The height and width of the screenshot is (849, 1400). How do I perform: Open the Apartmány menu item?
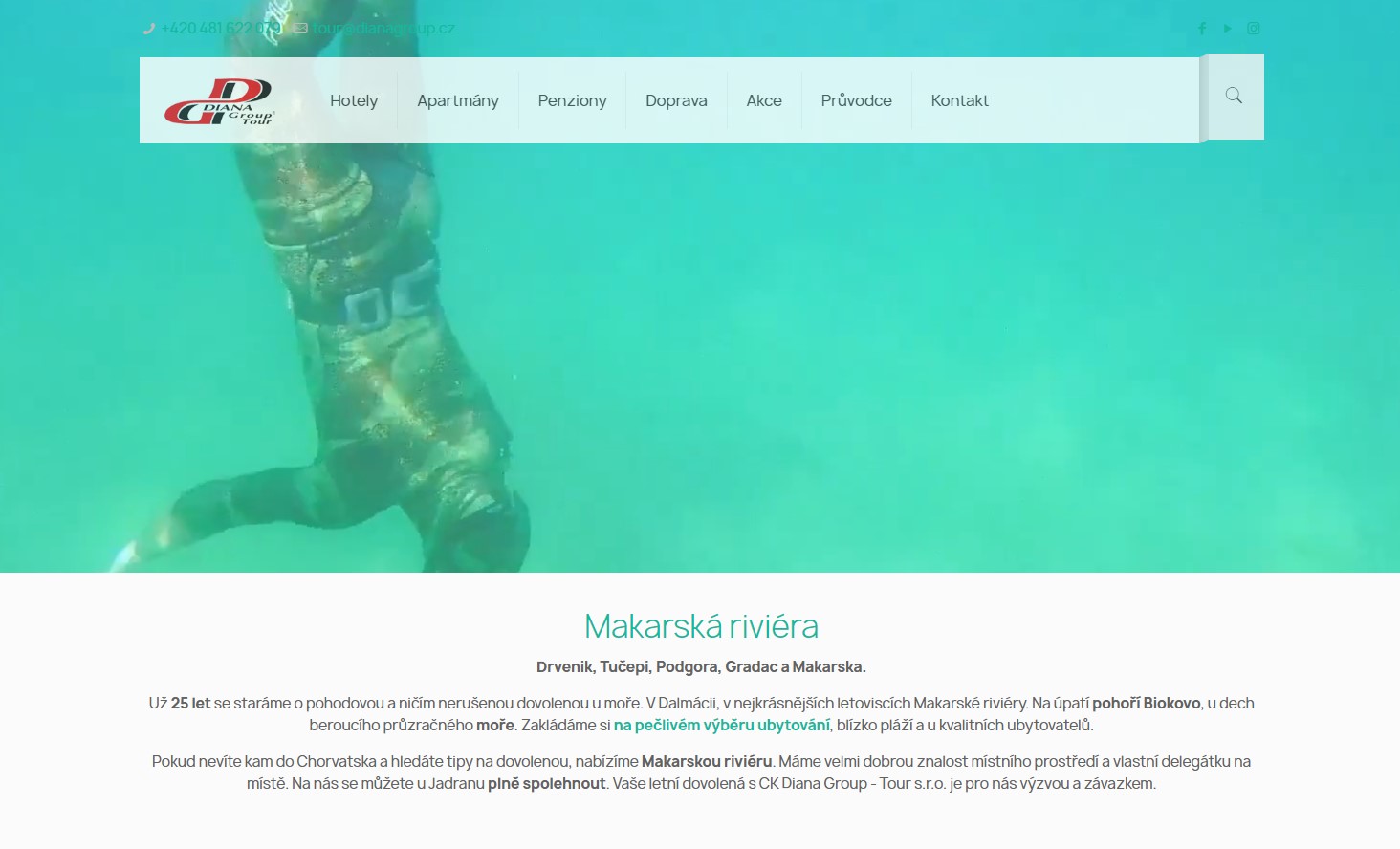tap(458, 100)
